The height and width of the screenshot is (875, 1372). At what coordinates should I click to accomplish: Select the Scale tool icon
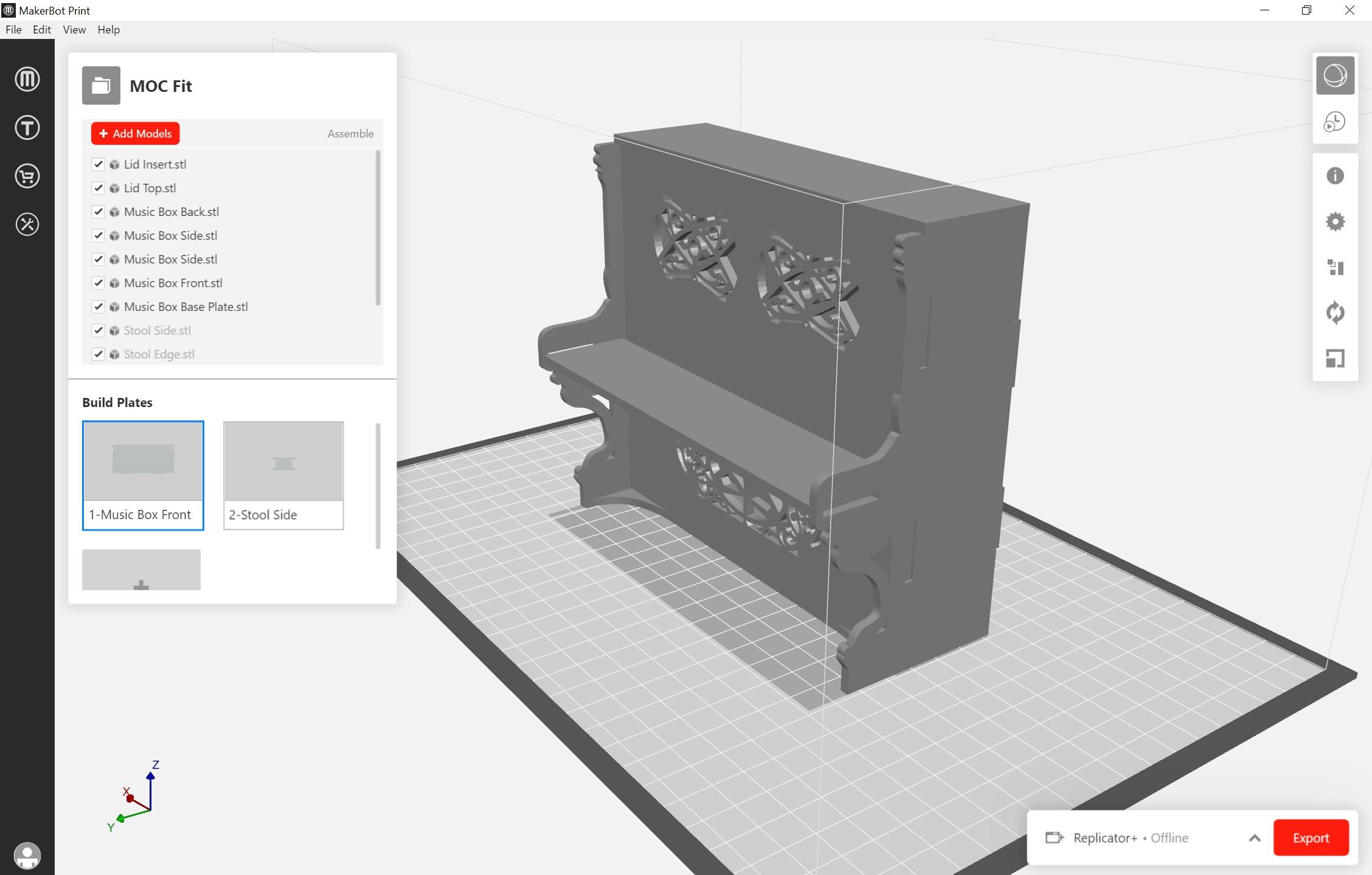(1335, 358)
